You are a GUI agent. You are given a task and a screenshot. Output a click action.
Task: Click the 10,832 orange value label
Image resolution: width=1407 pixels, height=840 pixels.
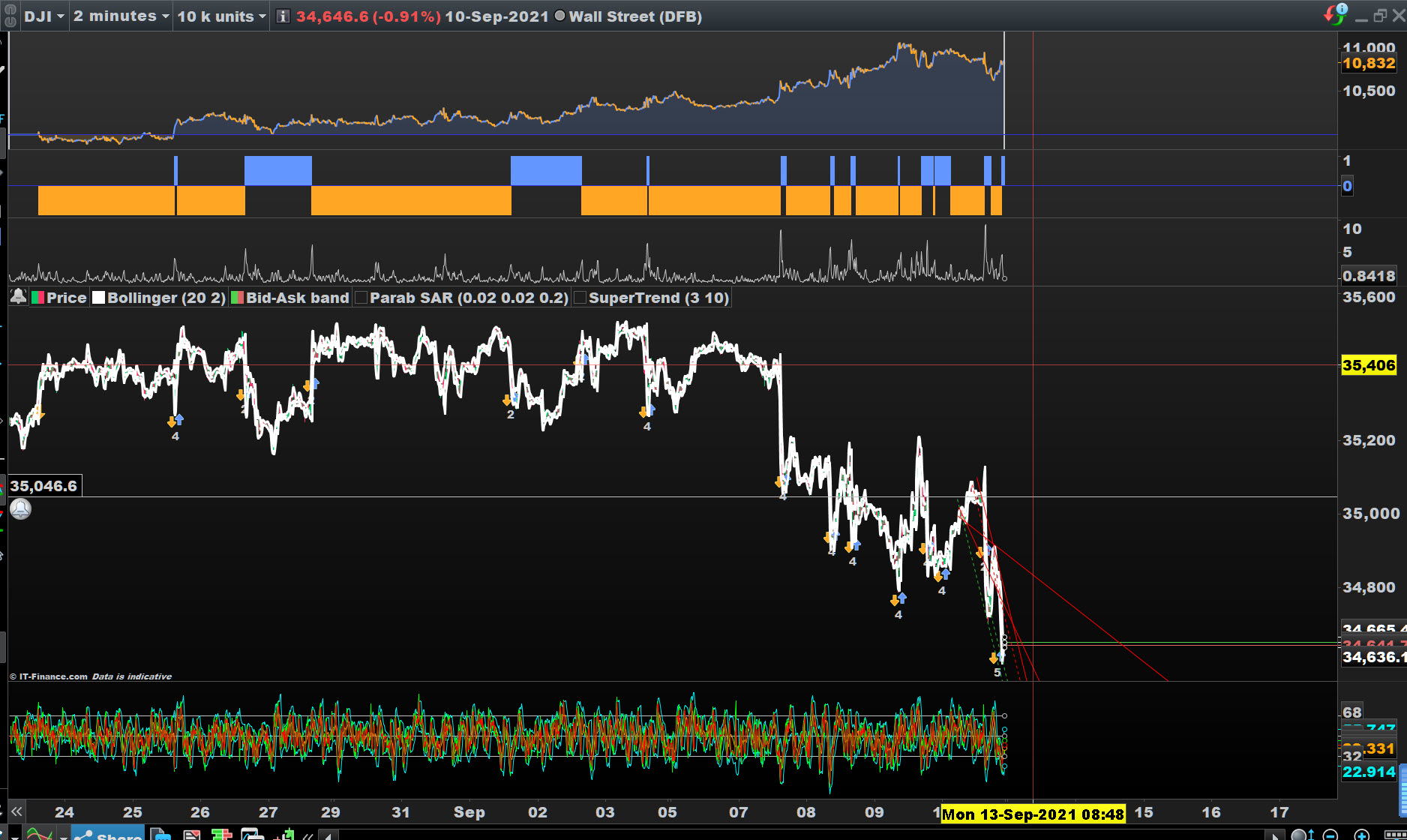[1369, 64]
